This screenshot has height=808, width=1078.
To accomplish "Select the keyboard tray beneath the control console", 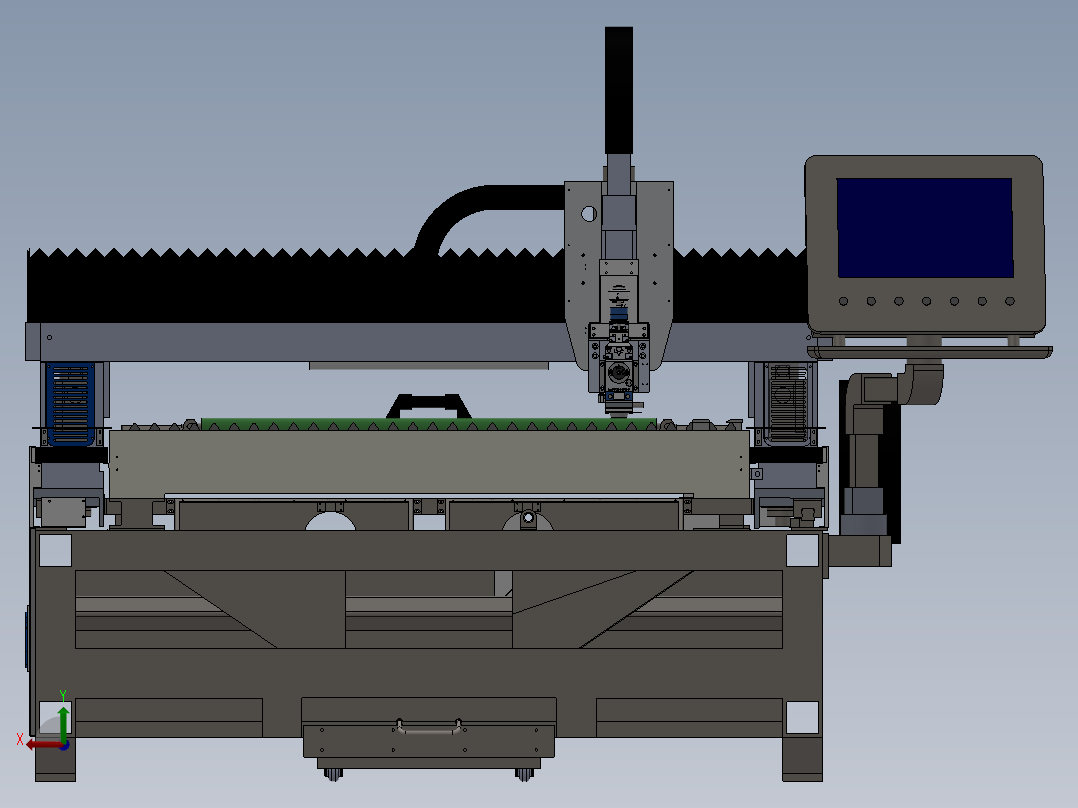I will pos(930,352).
